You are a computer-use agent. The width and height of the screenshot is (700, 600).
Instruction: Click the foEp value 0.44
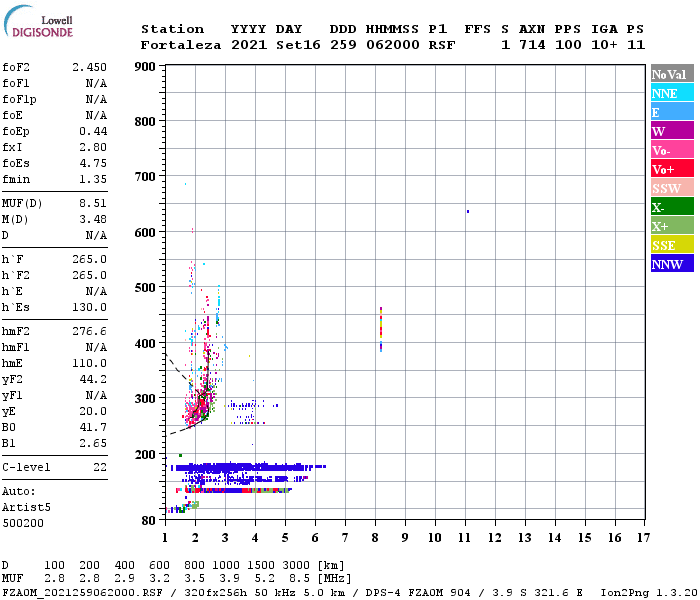[x=93, y=131]
